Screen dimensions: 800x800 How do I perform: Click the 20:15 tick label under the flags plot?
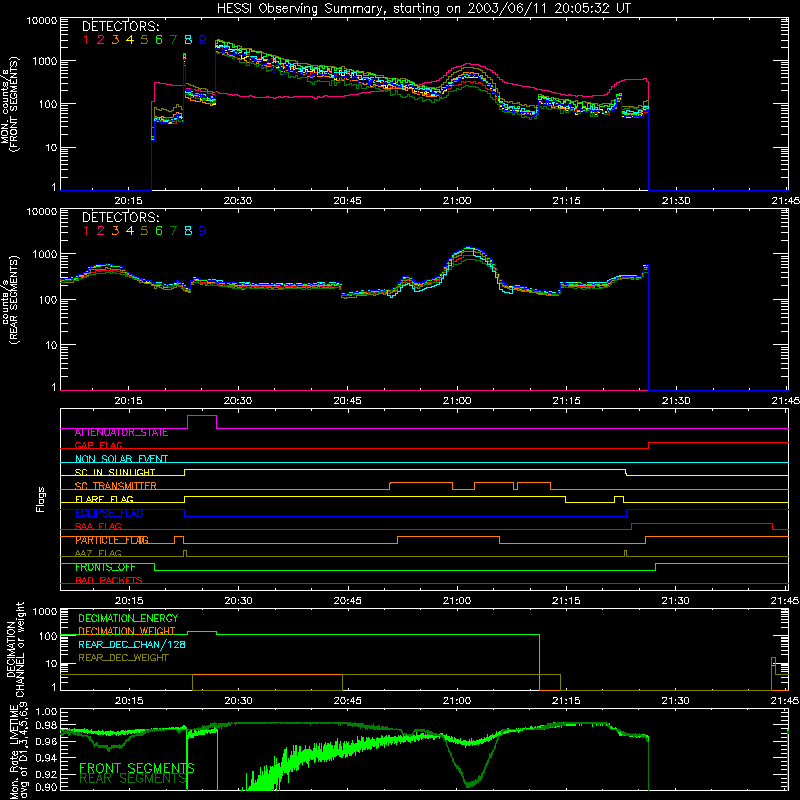click(x=129, y=601)
